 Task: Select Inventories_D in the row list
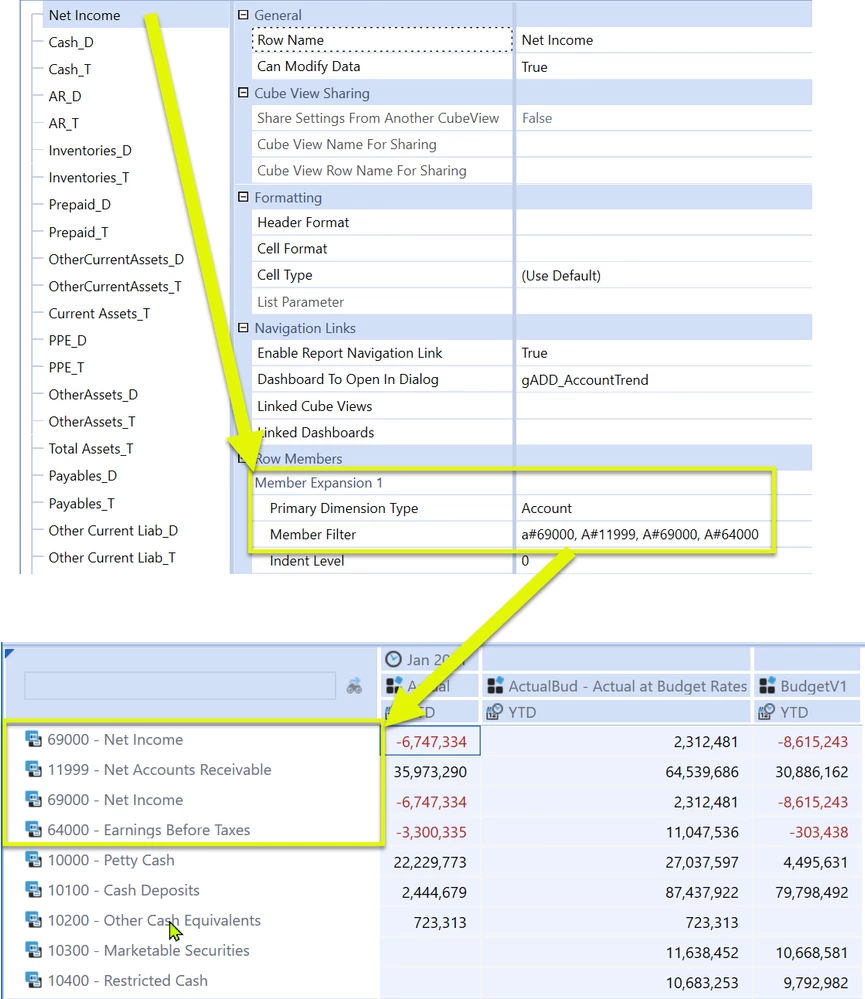[x=90, y=150]
